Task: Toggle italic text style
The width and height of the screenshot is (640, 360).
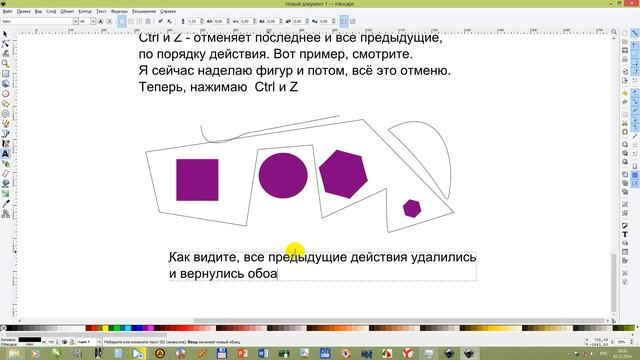Action: [109, 21]
